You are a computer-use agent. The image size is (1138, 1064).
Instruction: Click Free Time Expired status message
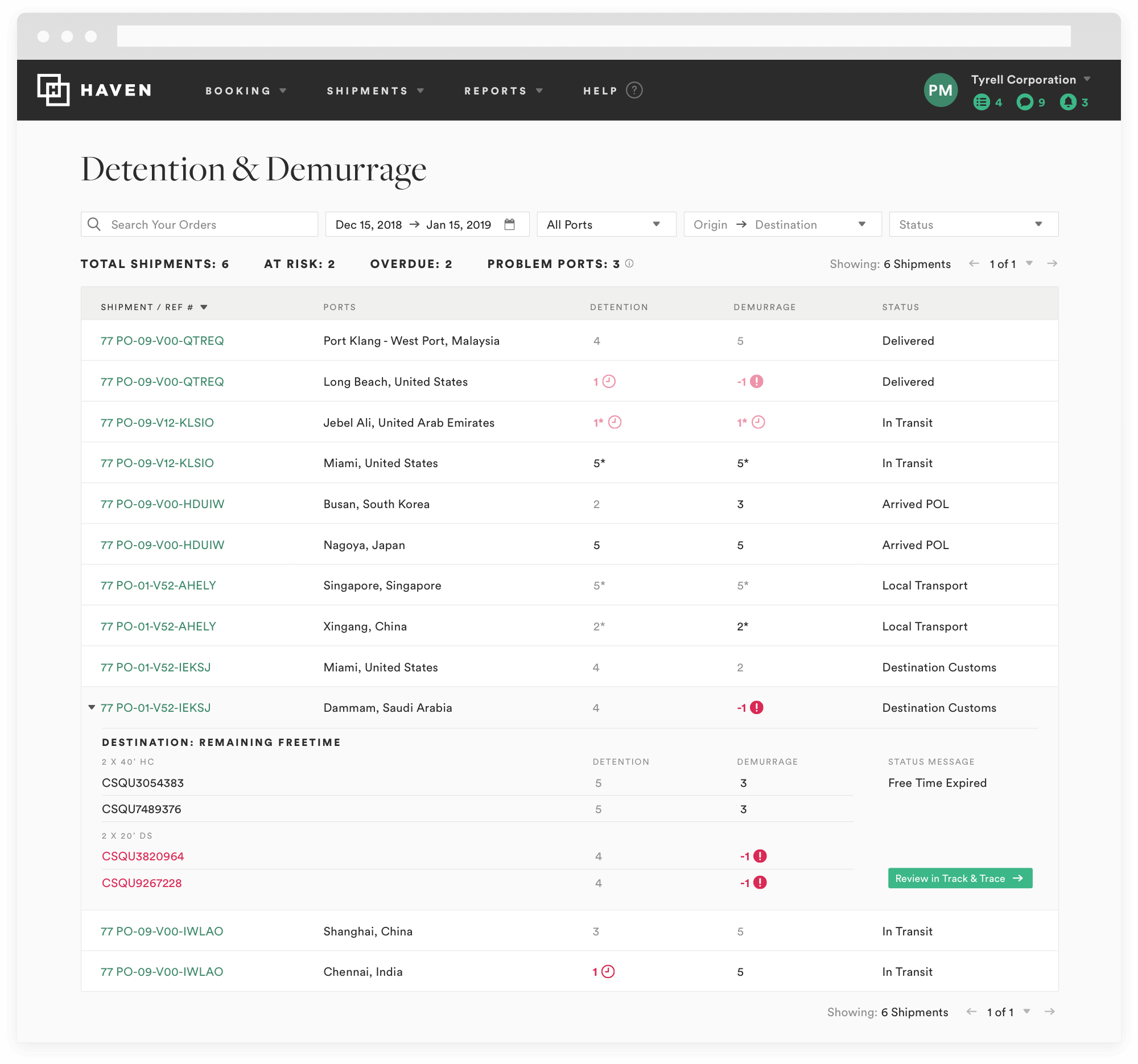[937, 783]
